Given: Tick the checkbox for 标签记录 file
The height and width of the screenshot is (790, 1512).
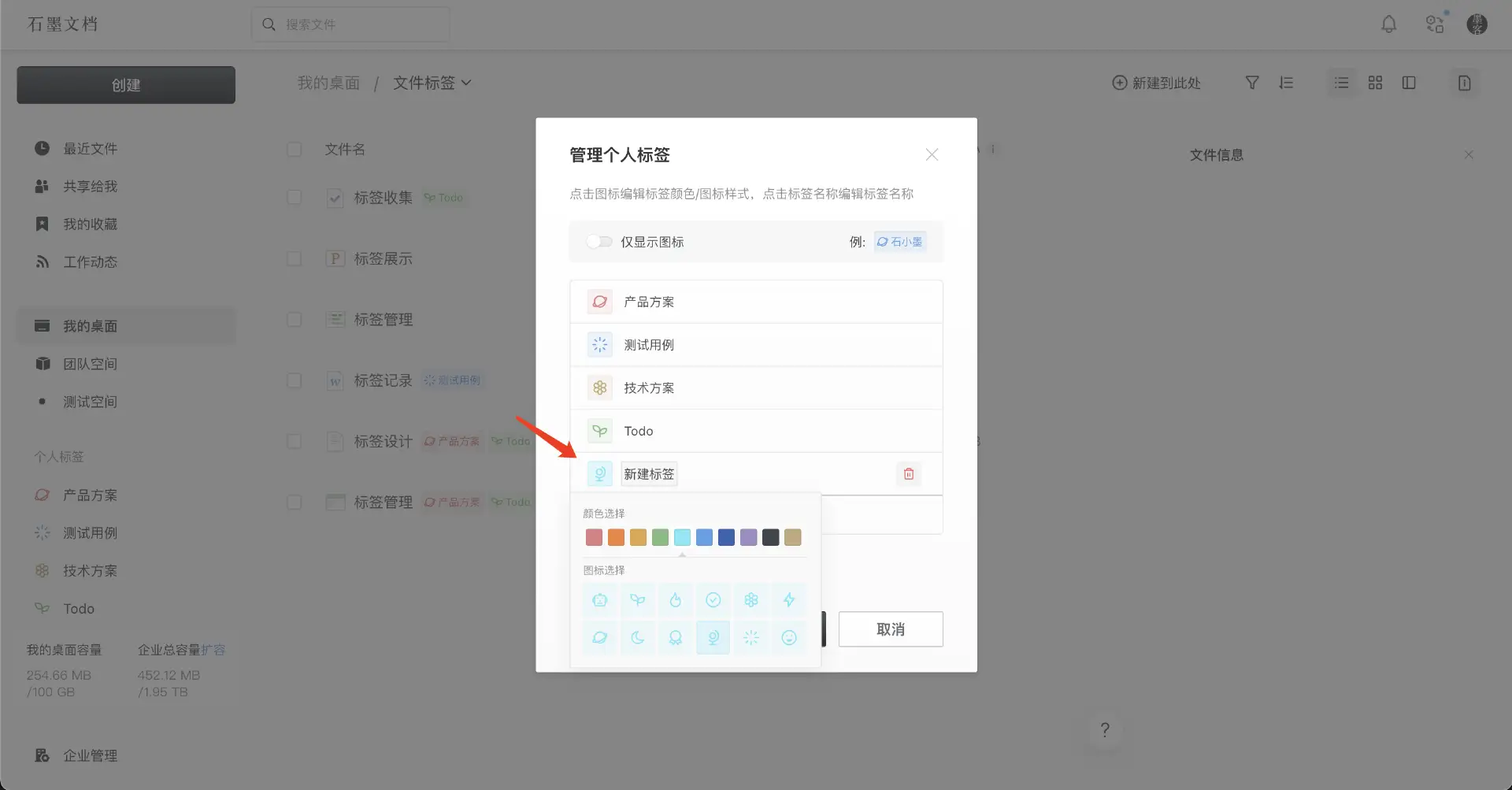Looking at the screenshot, I should pyautogui.click(x=295, y=380).
